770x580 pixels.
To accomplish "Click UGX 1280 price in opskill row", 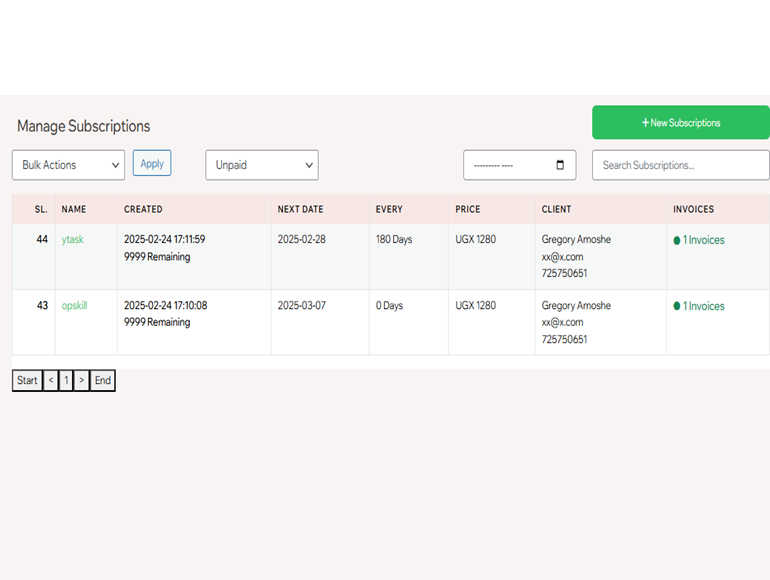I will 475,305.
